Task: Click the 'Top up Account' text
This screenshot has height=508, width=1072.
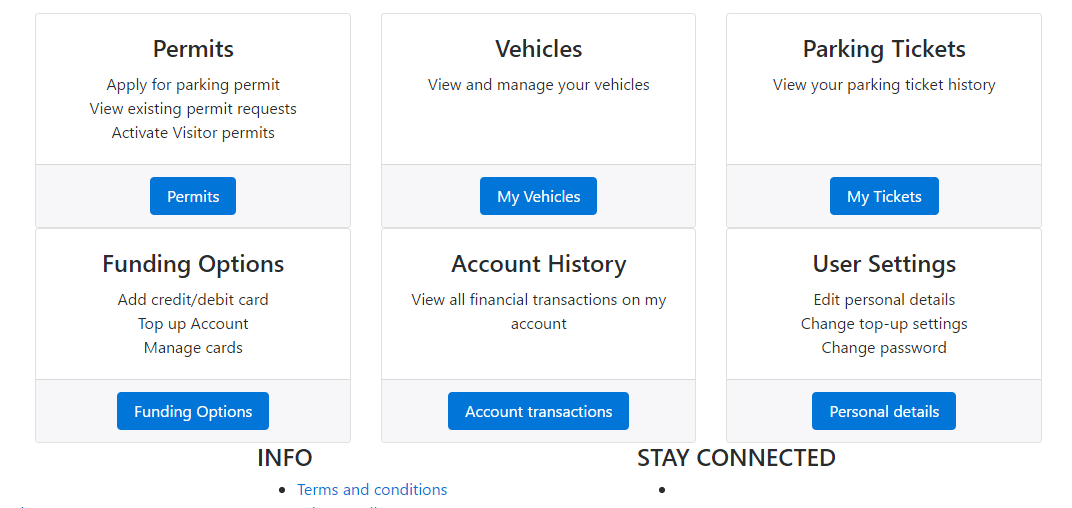Action: pos(193,324)
